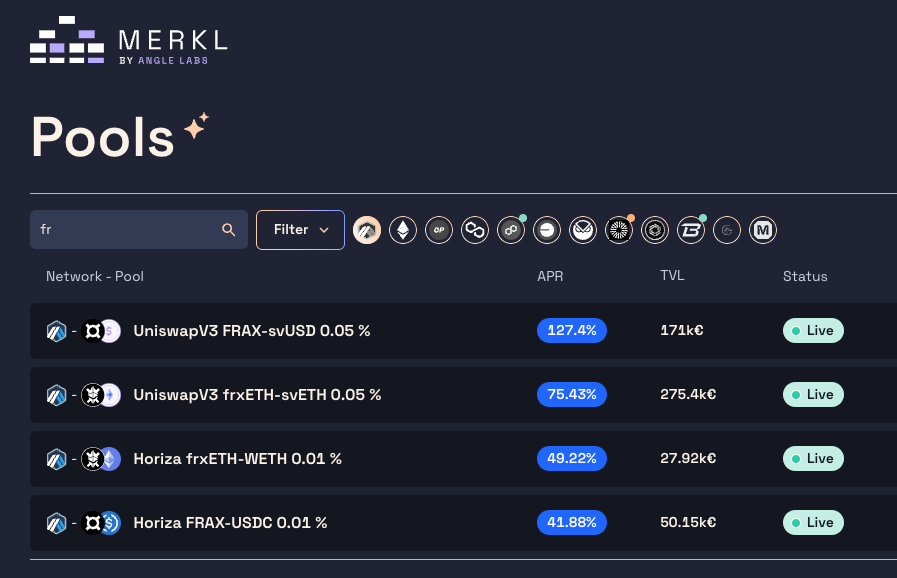
Task: Click the 127.4% APR badge
Action: (571, 331)
